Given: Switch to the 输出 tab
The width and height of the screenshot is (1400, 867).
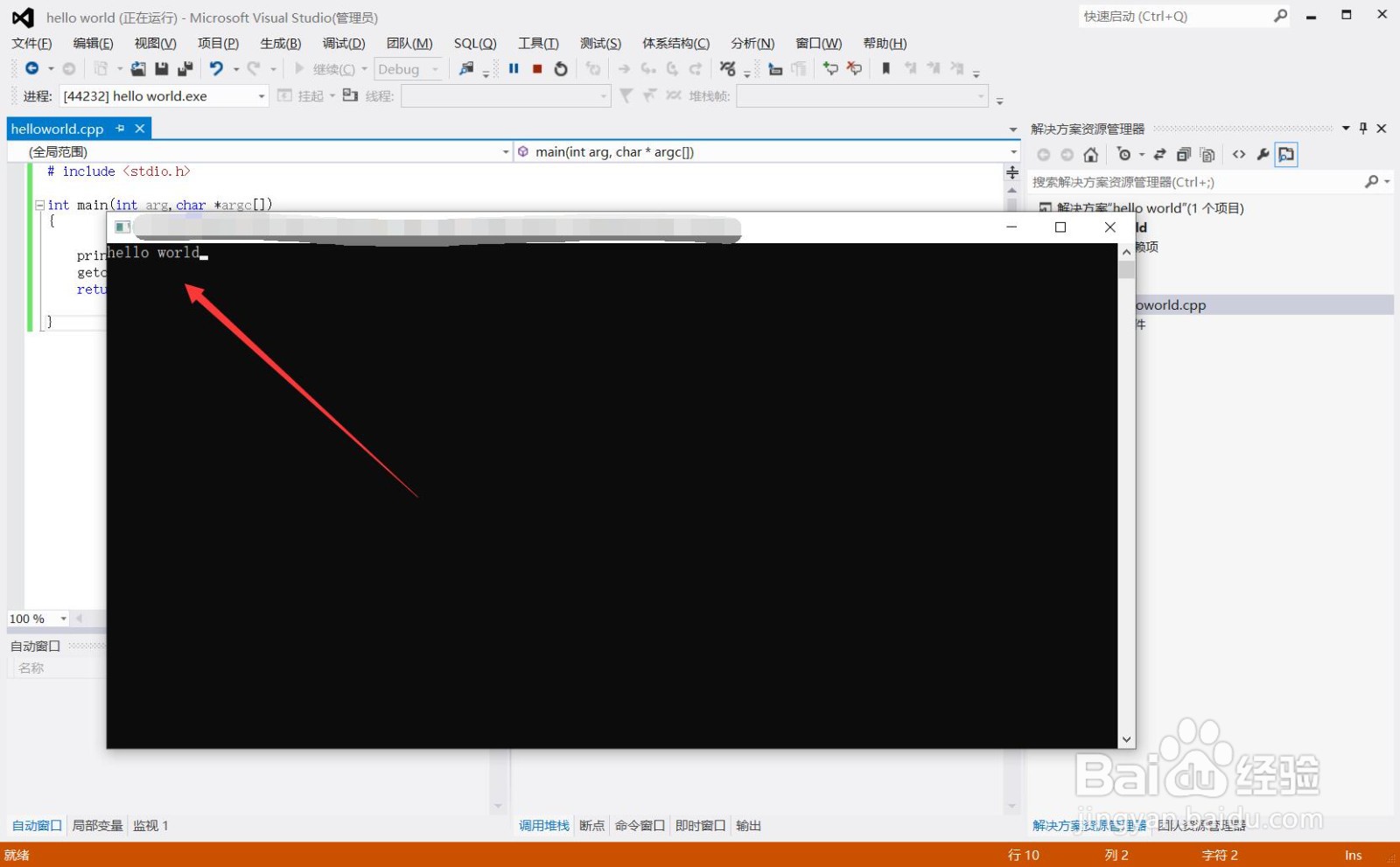Looking at the screenshot, I should pos(748,825).
